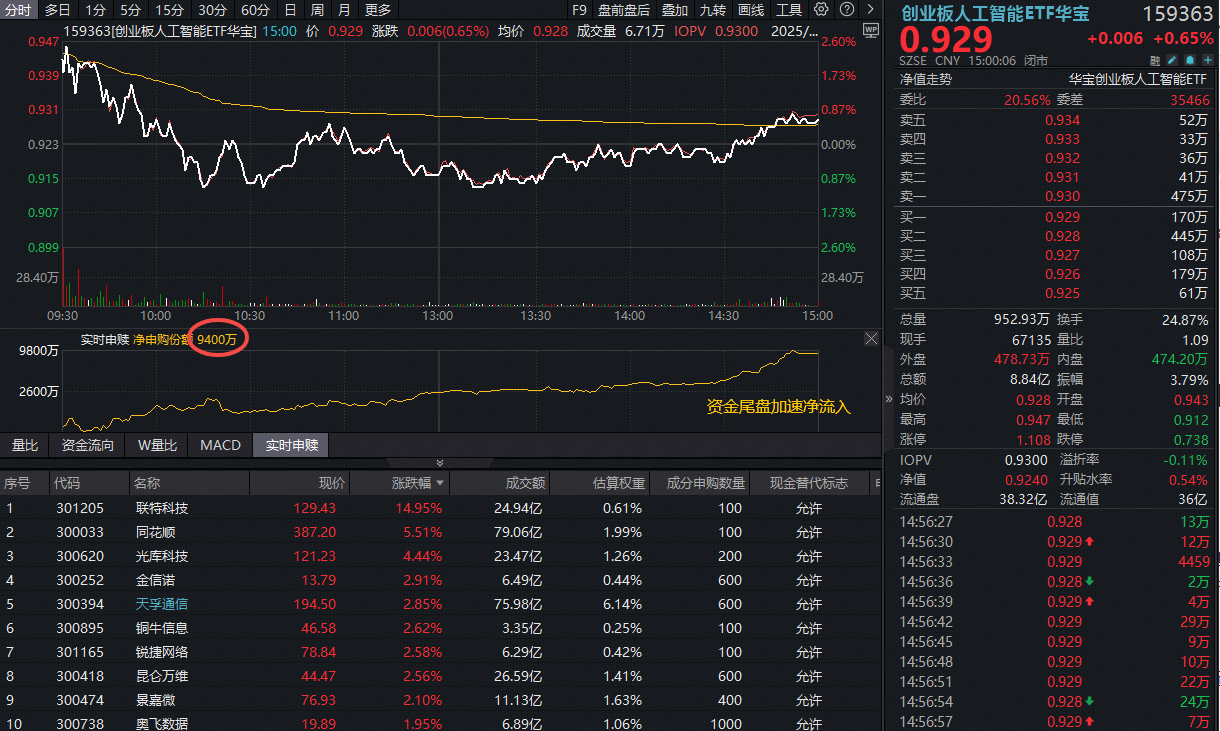
Task: Collapse the right side quote panel
Action: (889, 399)
